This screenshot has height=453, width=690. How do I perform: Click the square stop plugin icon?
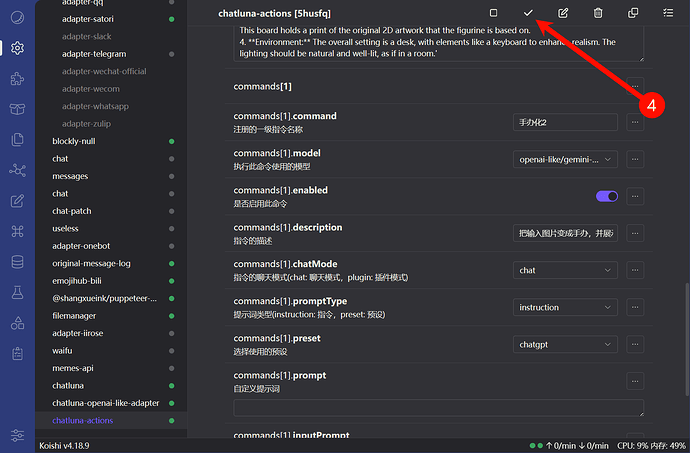point(493,13)
